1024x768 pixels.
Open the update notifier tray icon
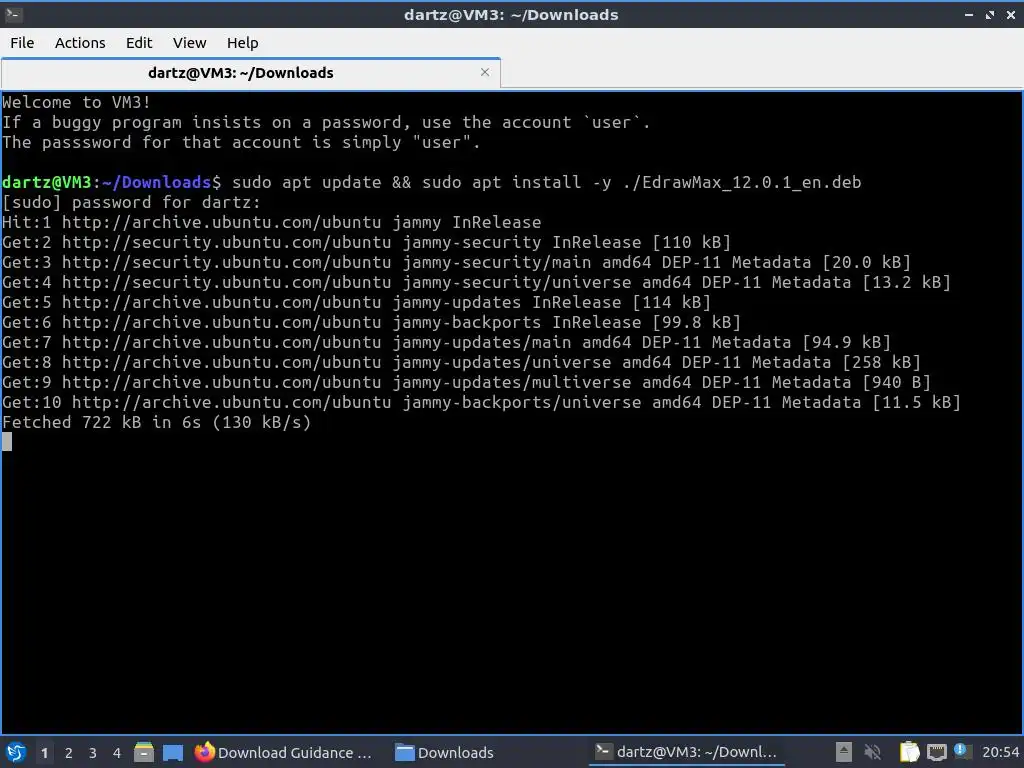pos(961,751)
